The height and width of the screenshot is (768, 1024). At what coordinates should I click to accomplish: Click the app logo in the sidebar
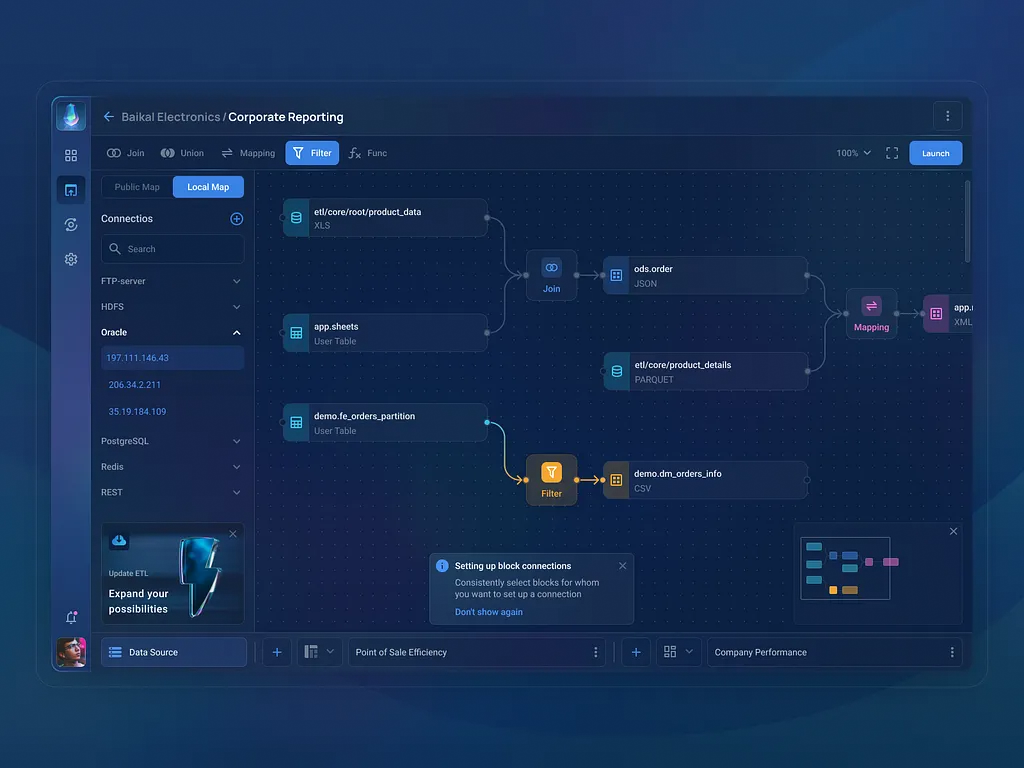point(71,116)
